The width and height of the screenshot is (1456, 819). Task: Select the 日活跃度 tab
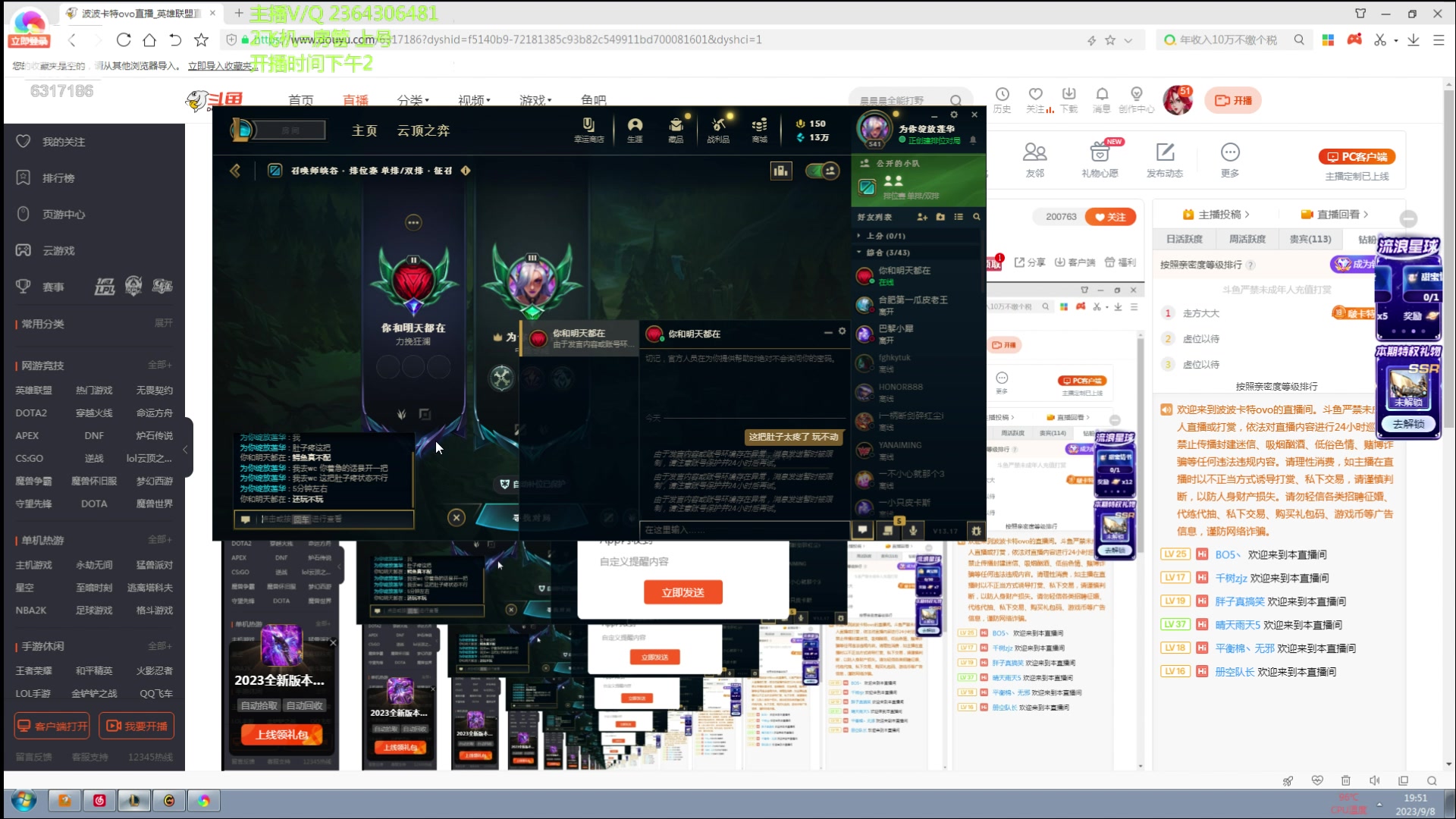(1185, 239)
